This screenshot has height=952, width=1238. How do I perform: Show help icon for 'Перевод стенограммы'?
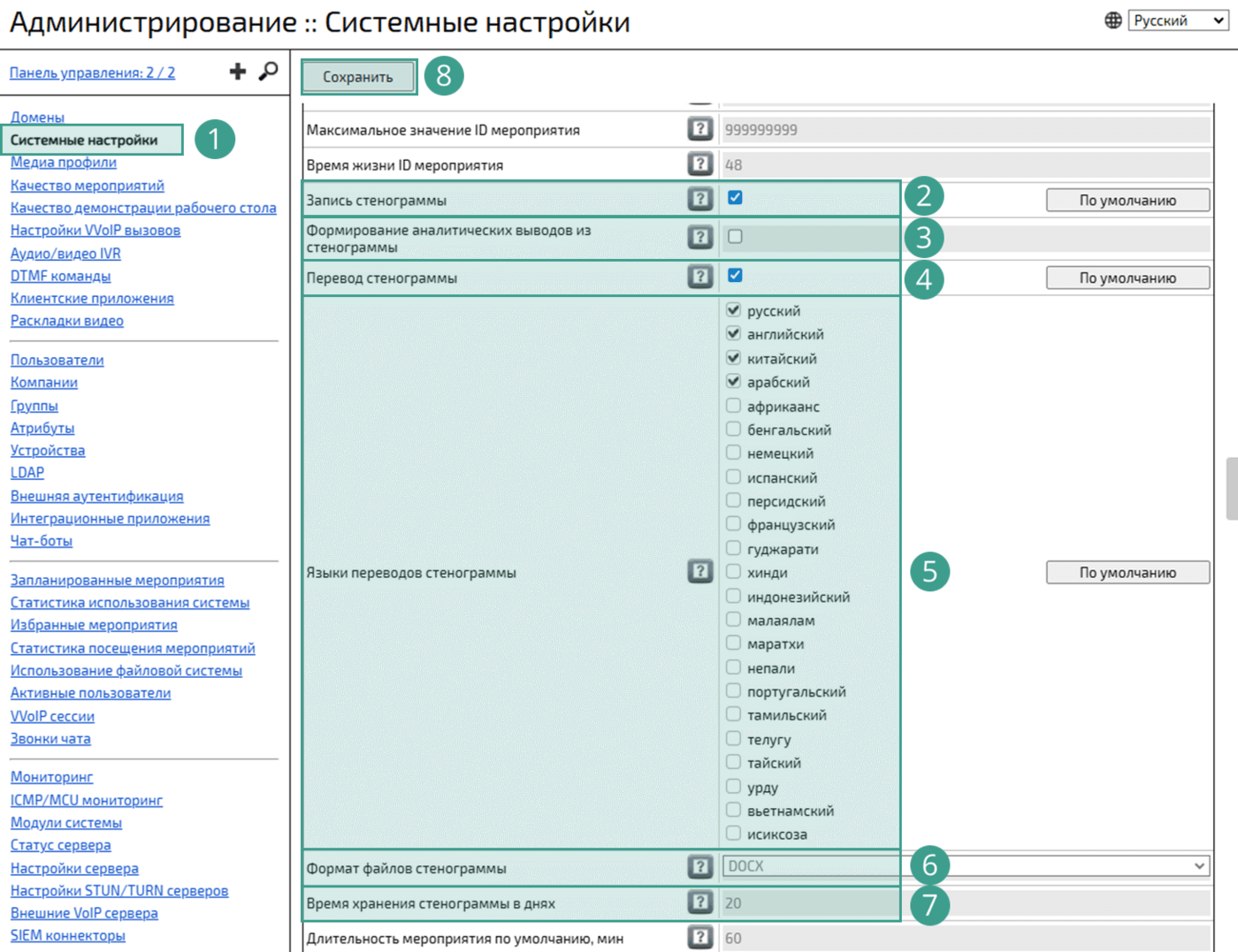pos(700,277)
